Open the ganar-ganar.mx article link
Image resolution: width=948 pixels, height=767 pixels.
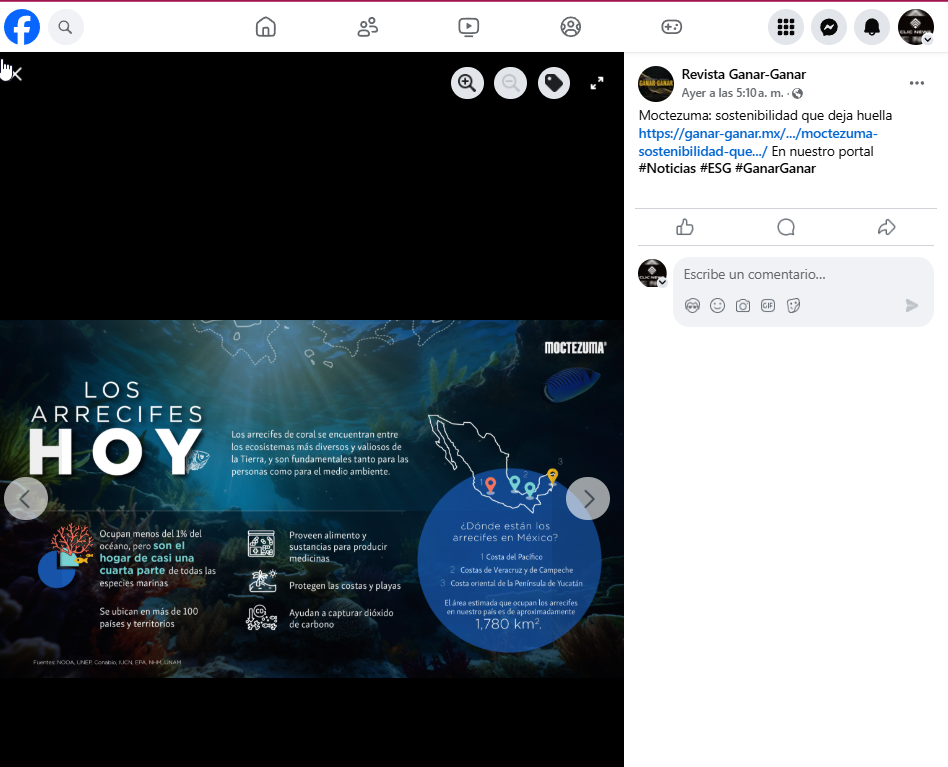pos(757,133)
